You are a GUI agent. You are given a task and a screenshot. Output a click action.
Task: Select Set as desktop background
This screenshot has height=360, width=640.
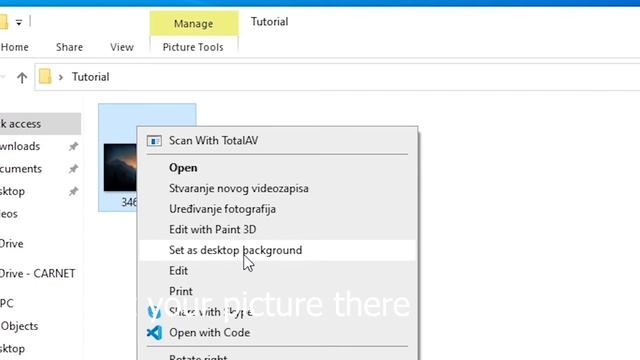pyautogui.click(x=278, y=250)
